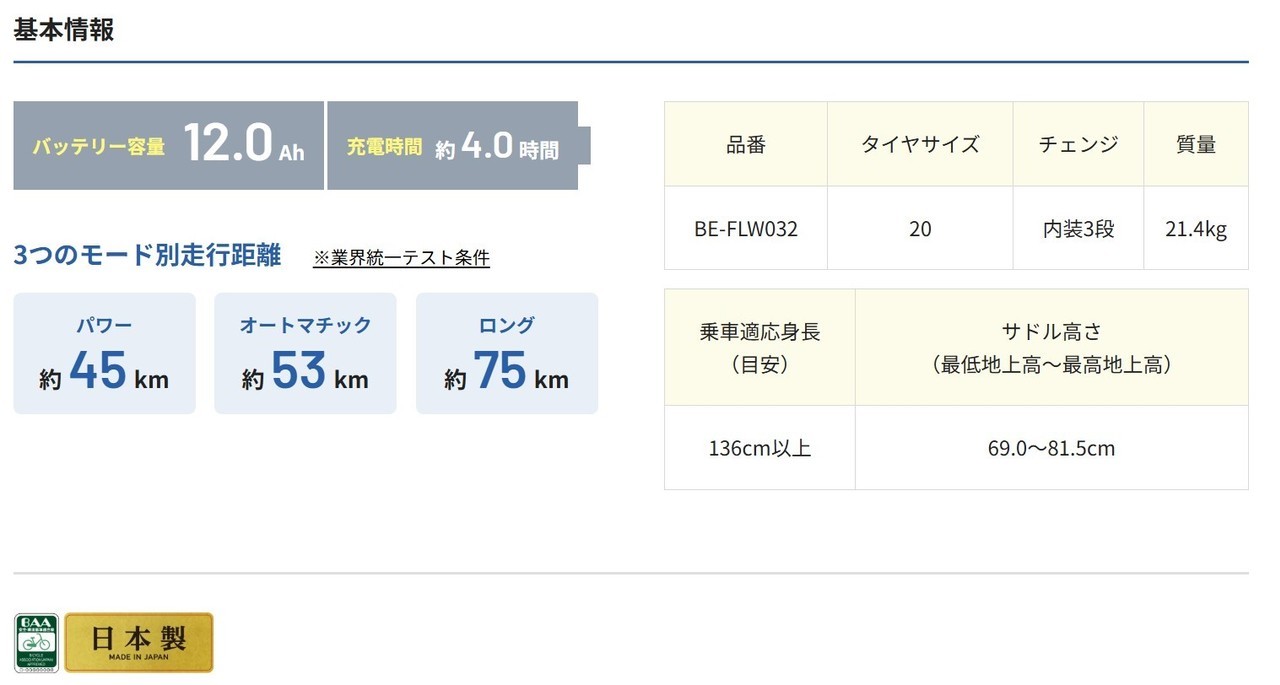Click the 3つのモード別走行距離 heading

[x=147, y=255]
